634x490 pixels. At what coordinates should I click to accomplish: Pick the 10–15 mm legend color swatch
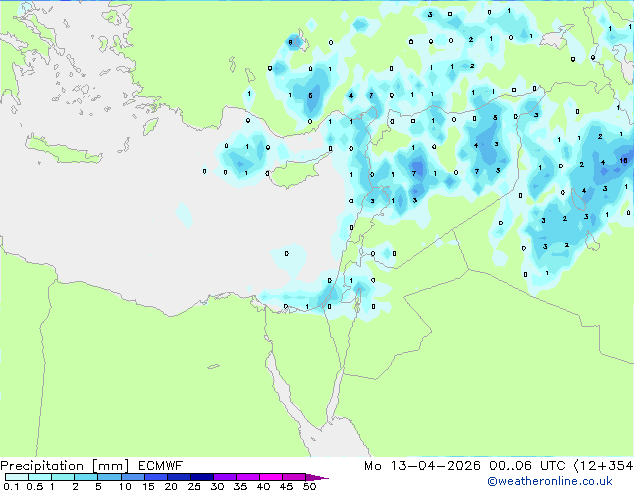click(132, 477)
